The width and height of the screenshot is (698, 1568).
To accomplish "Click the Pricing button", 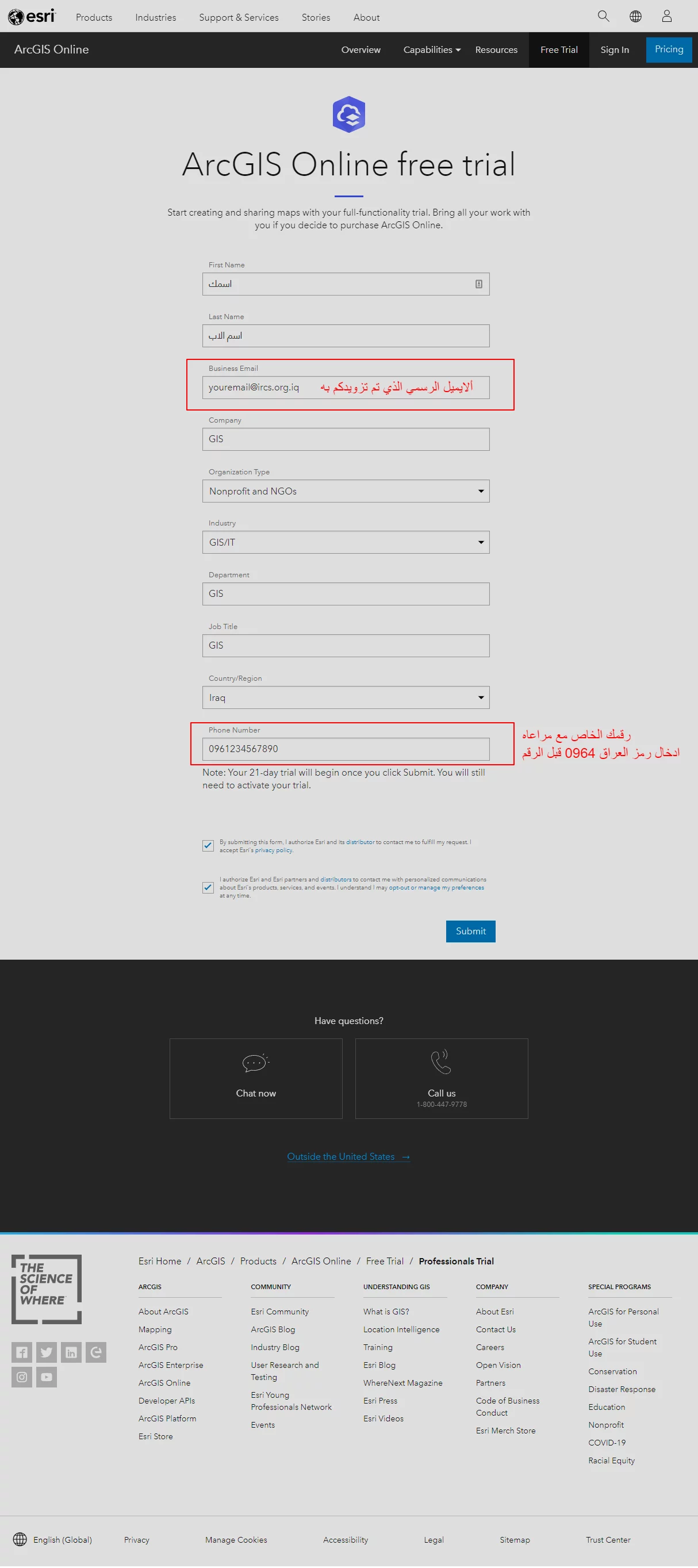I will click(669, 50).
